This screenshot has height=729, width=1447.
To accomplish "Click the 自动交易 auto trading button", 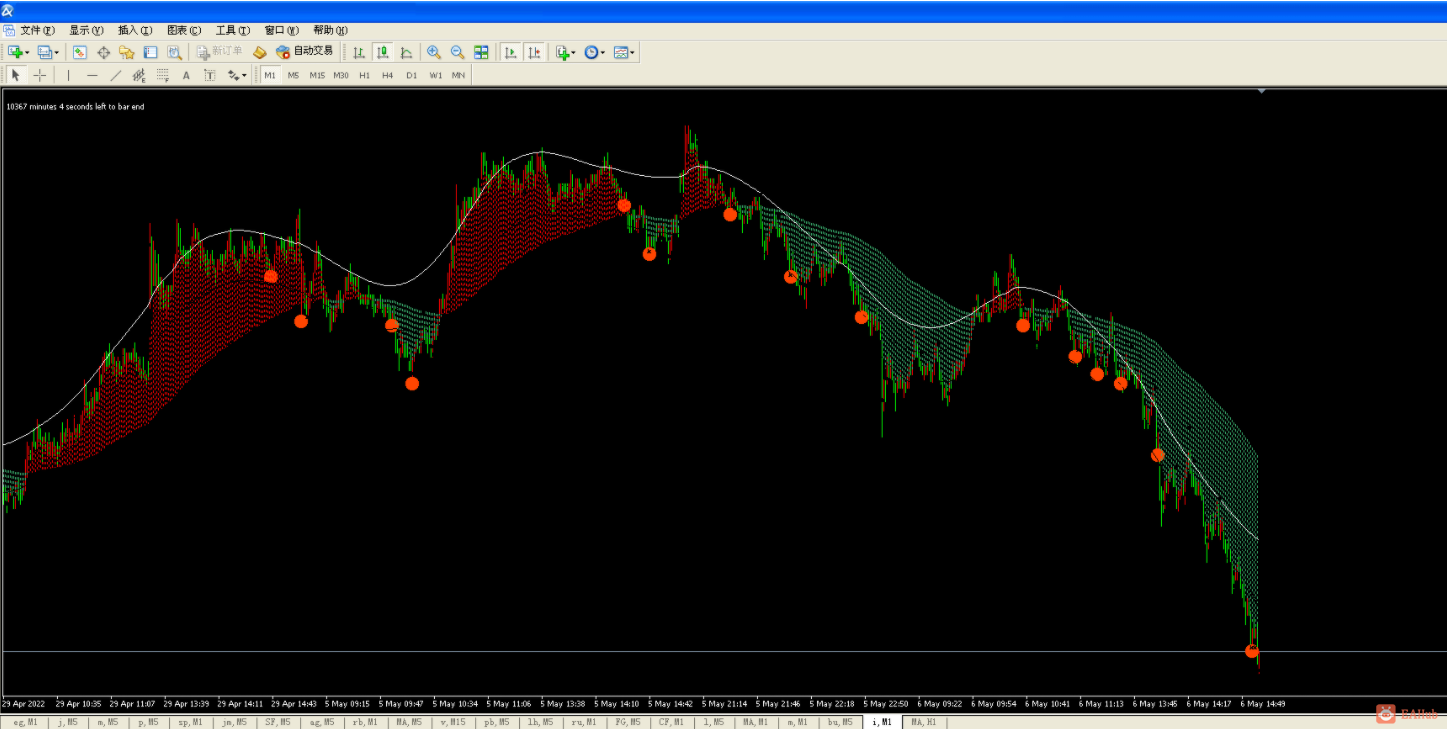I will (x=305, y=52).
